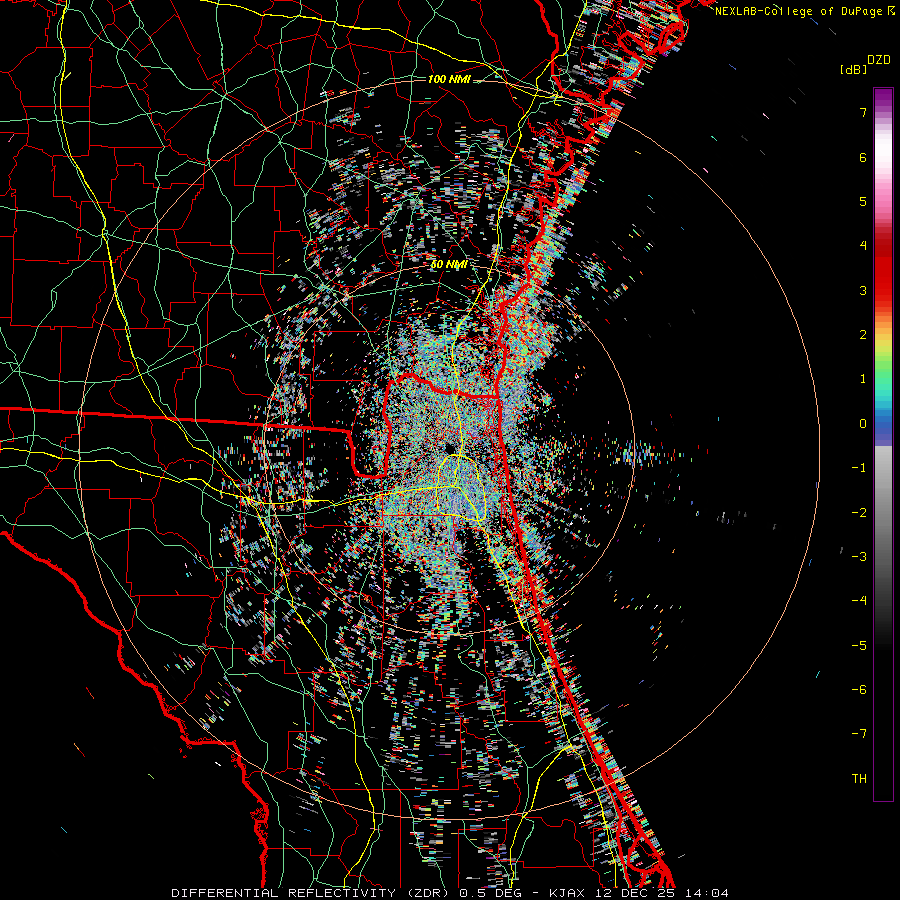Click the DIFFERENTIAL REFLECTIVITY caption text
Image resolution: width=900 pixels, height=900 pixels.
(x=284, y=893)
